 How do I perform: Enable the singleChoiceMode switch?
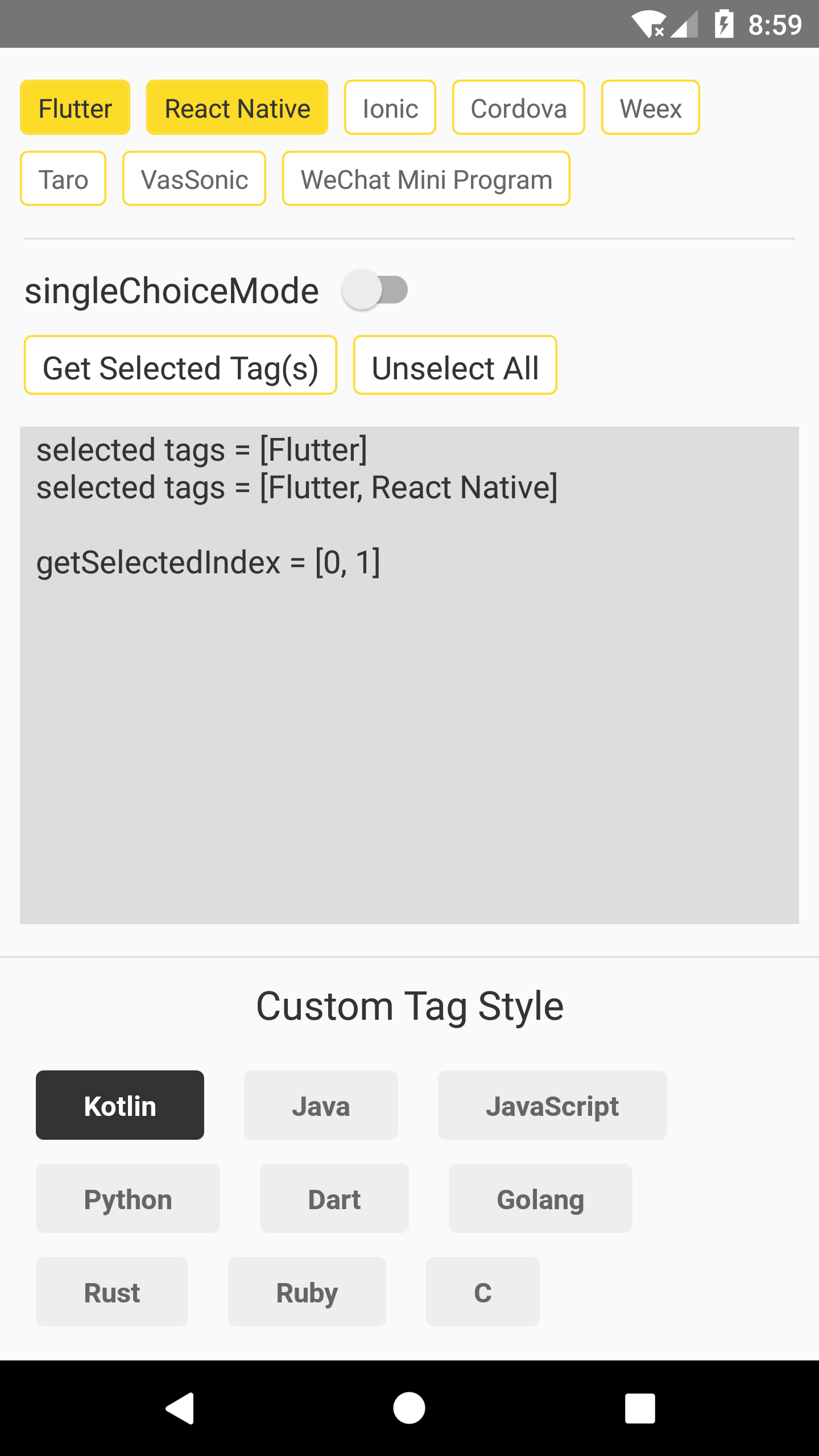375,290
